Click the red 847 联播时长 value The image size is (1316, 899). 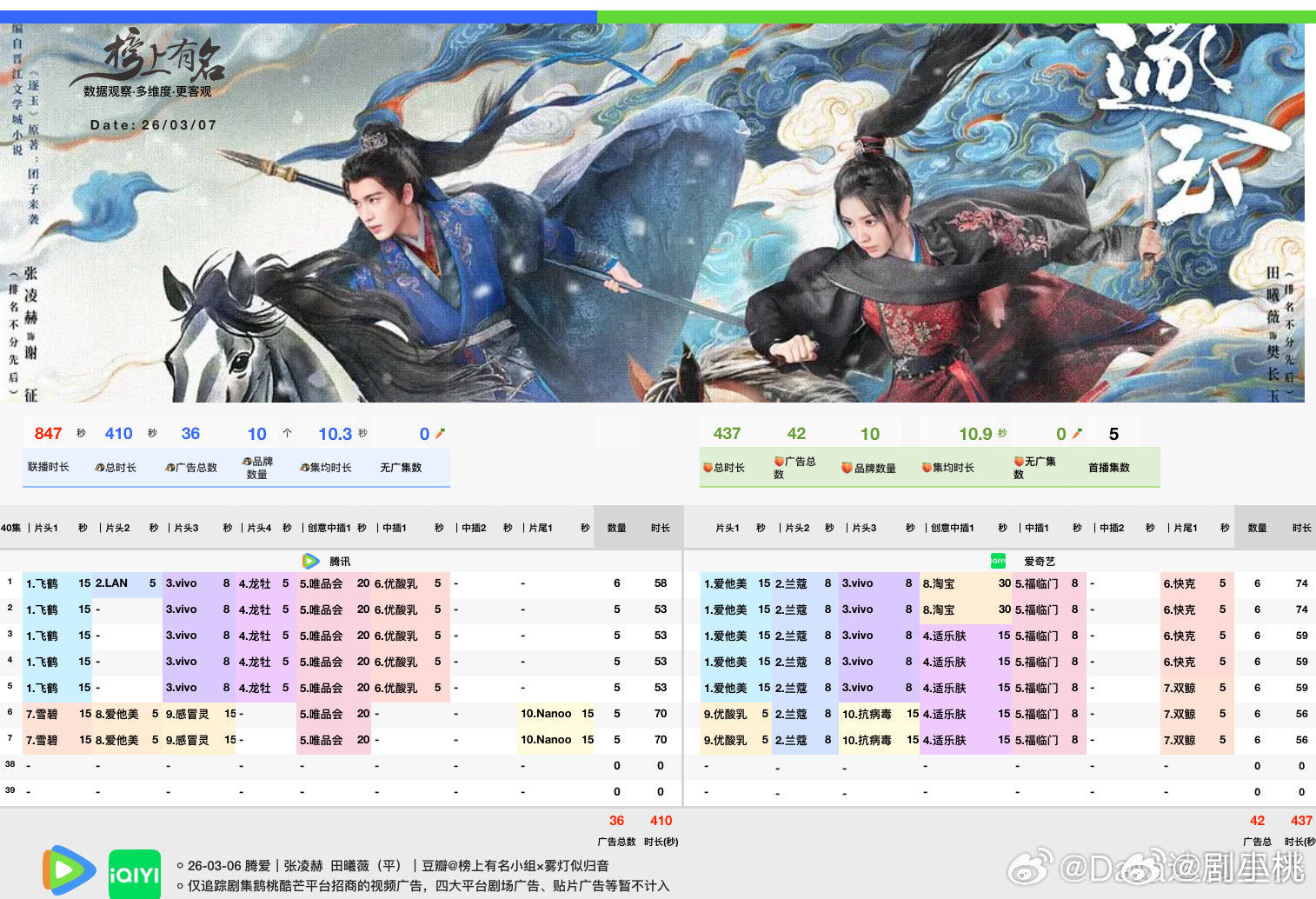click(x=49, y=433)
